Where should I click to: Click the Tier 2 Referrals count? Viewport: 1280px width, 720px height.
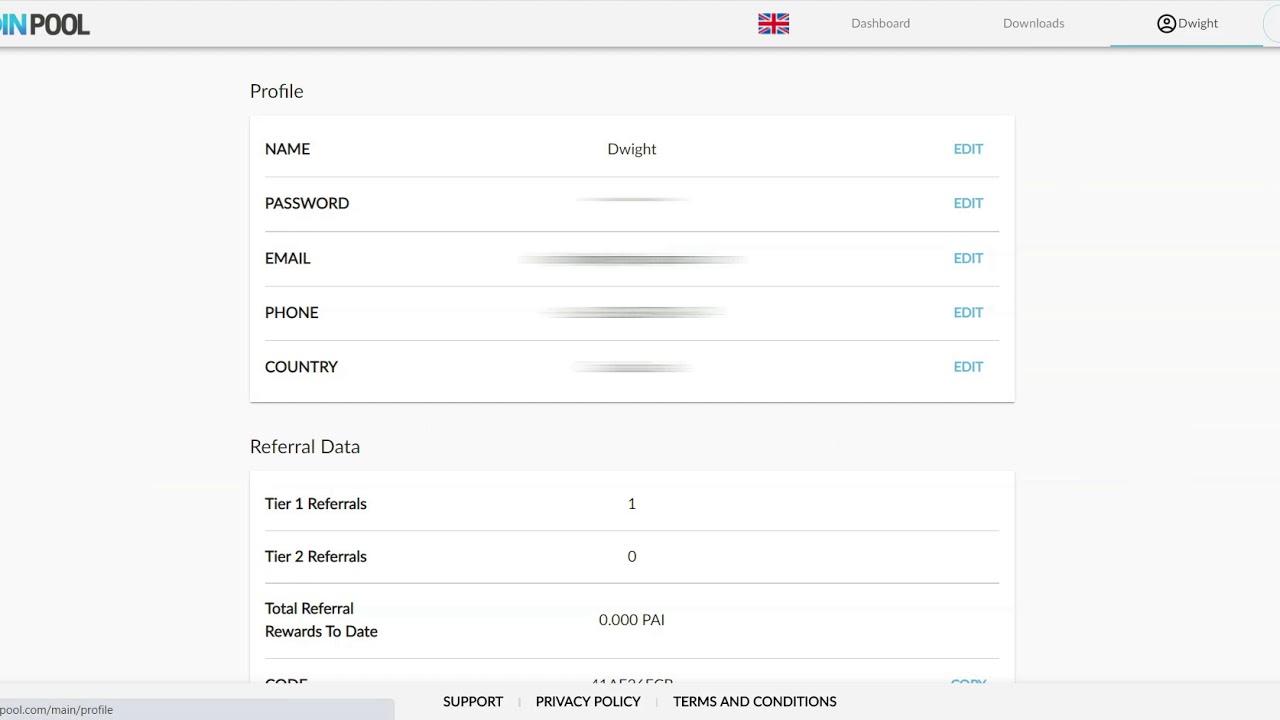(x=631, y=557)
